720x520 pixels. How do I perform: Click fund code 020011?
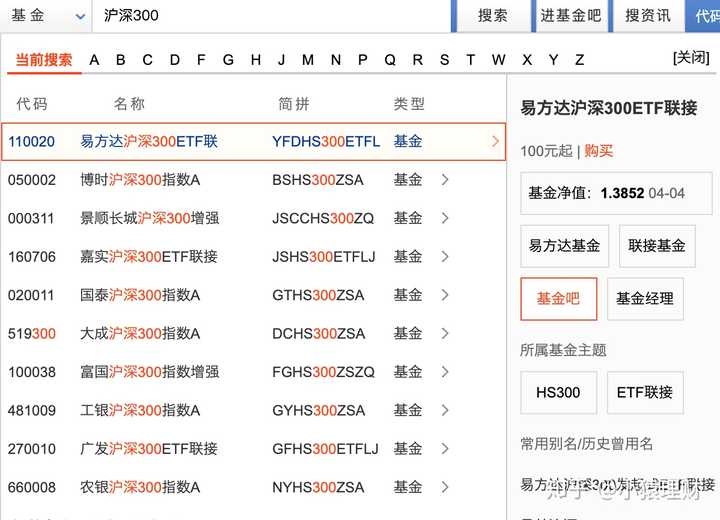32,295
